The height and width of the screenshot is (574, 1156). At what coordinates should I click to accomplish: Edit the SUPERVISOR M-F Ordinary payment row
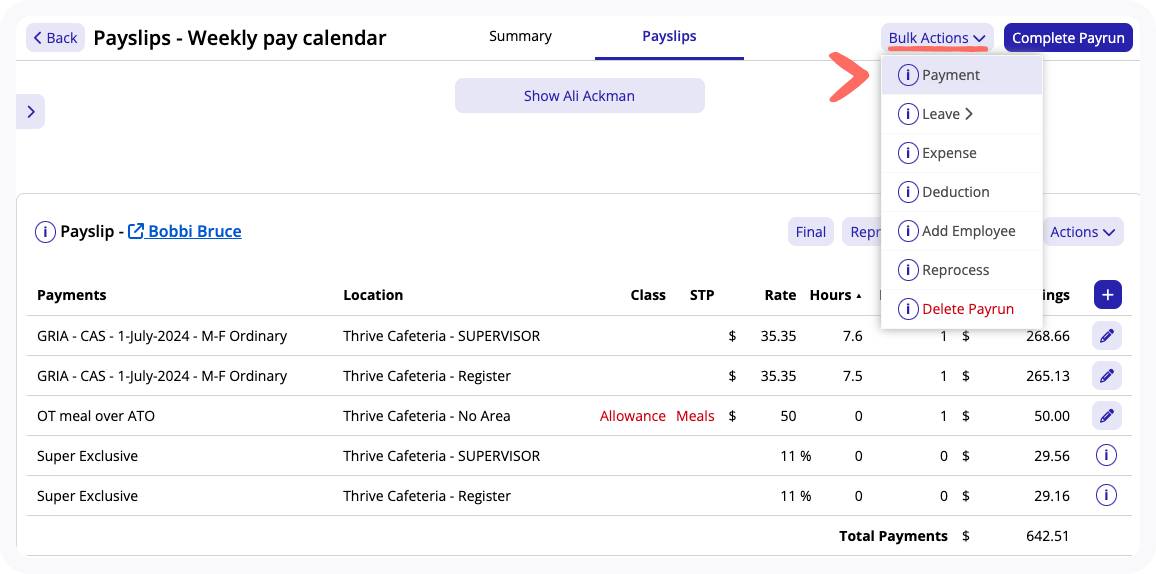(1106, 336)
